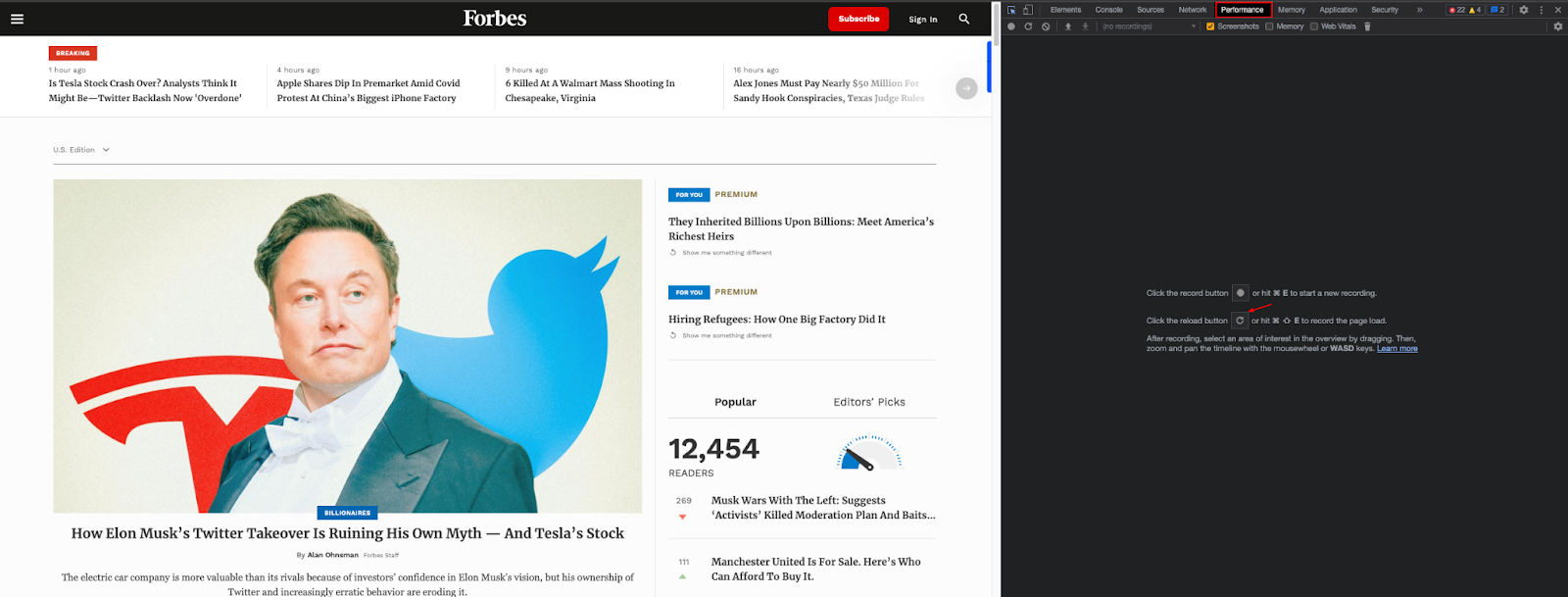Click reload and record icon in Performance toolbar
This screenshot has width=1568, height=597.
pos(1028,26)
